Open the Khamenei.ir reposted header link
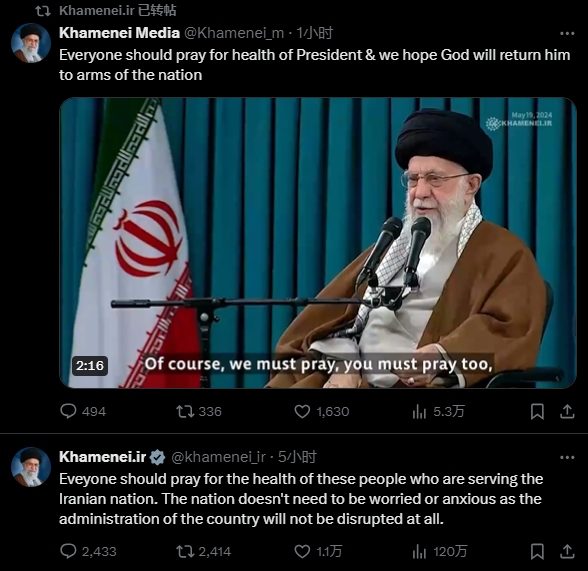This screenshot has width=588, height=571. coord(117,10)
